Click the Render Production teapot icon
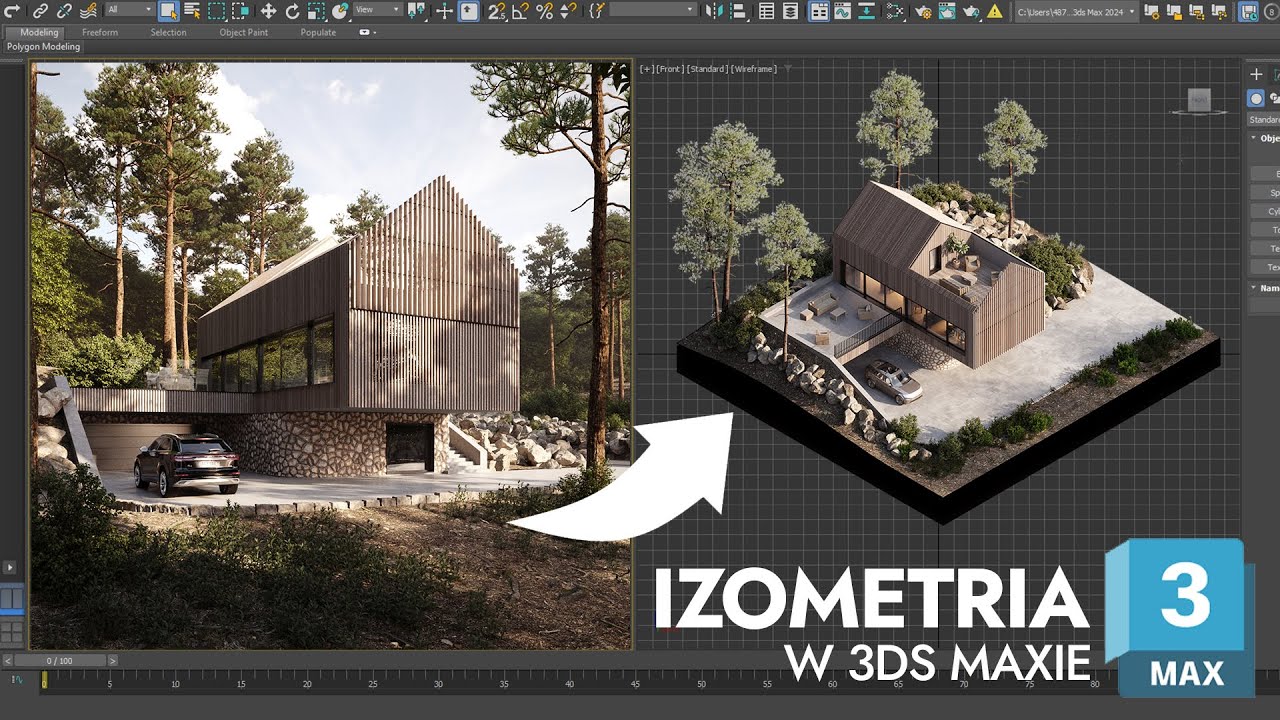The width and height of the screenshot is (1280, 720). click(971, 11)
